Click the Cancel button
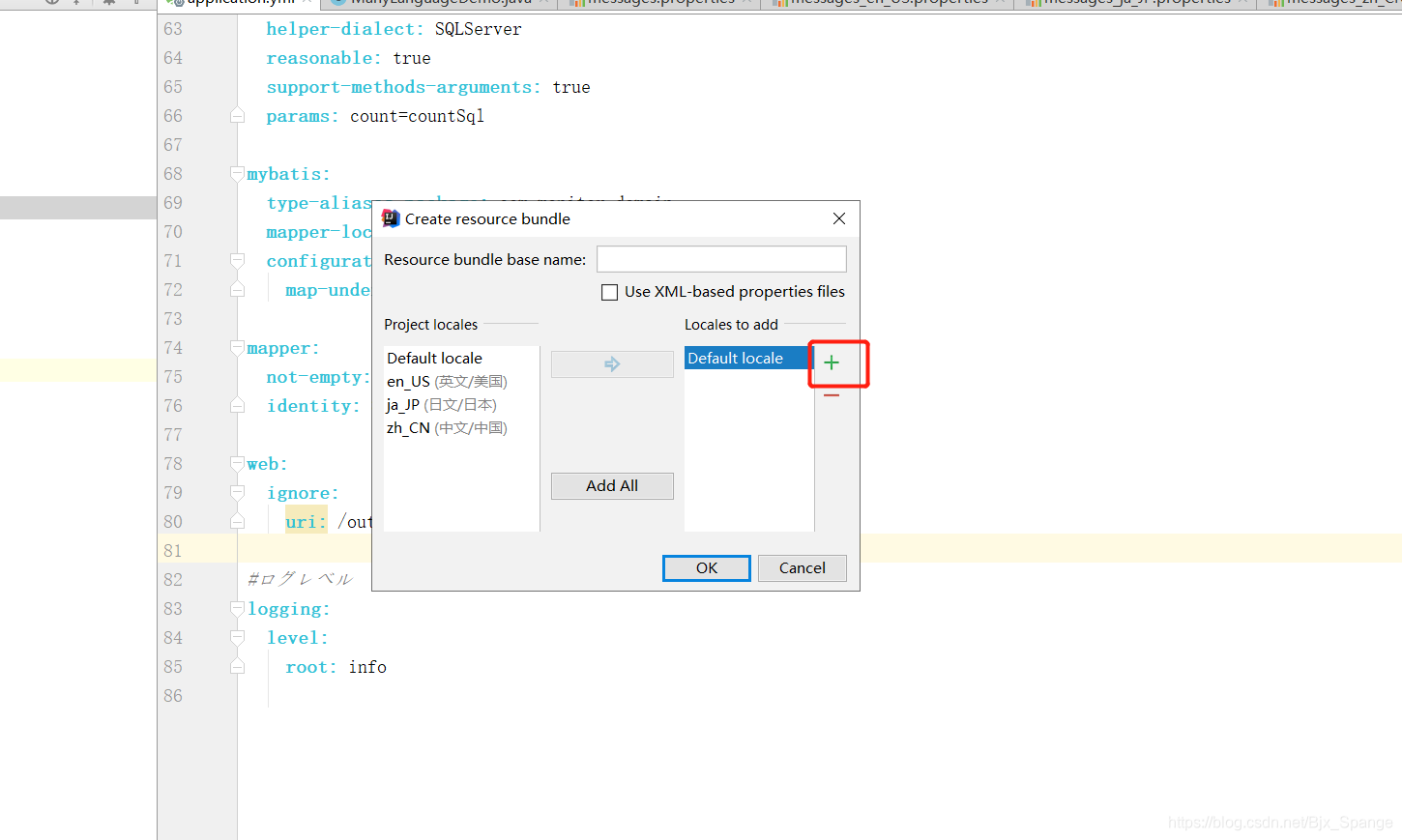1402x840 pixels. [803, 568]
